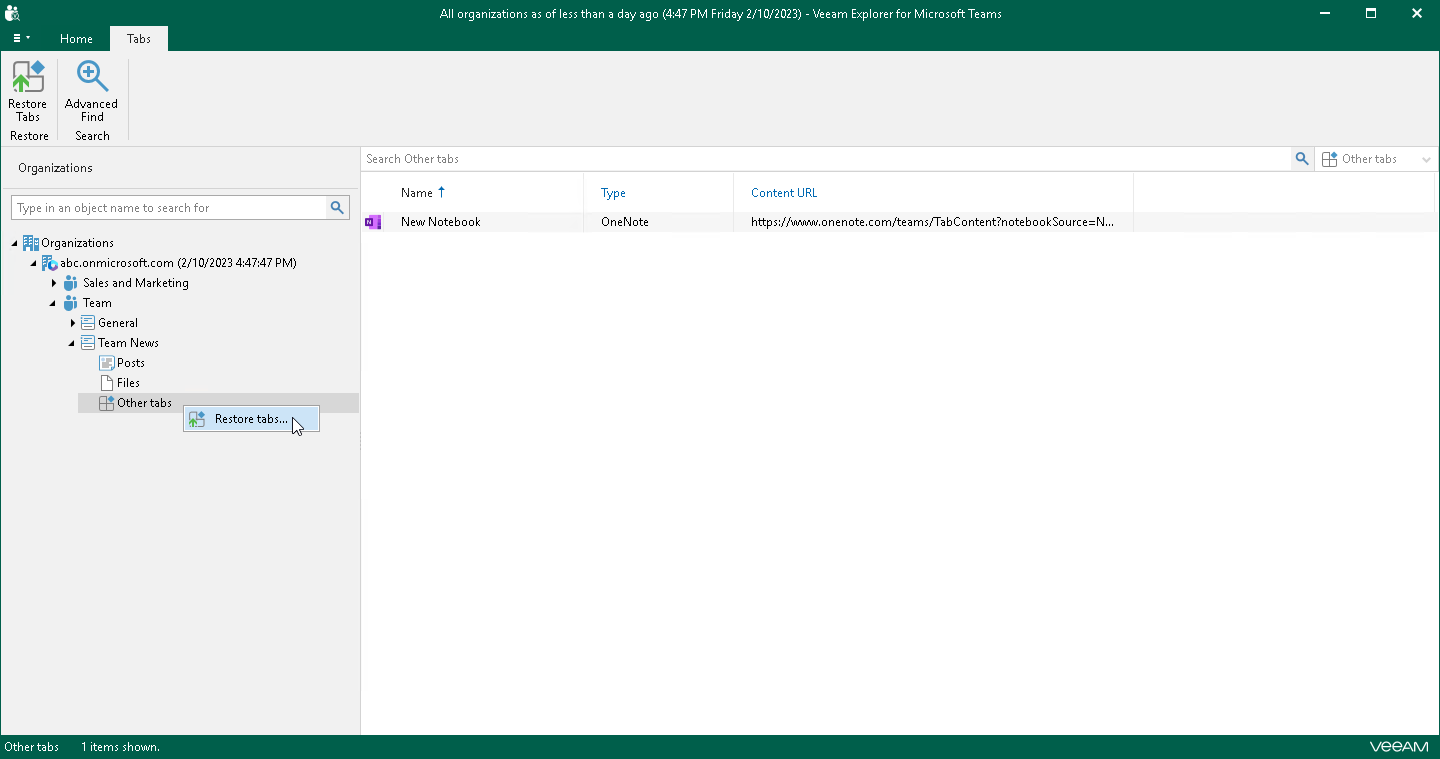This screenshot has width=1440, height=759.
Task: Maximize the Veeam Explorer window
Action: 1371,13
